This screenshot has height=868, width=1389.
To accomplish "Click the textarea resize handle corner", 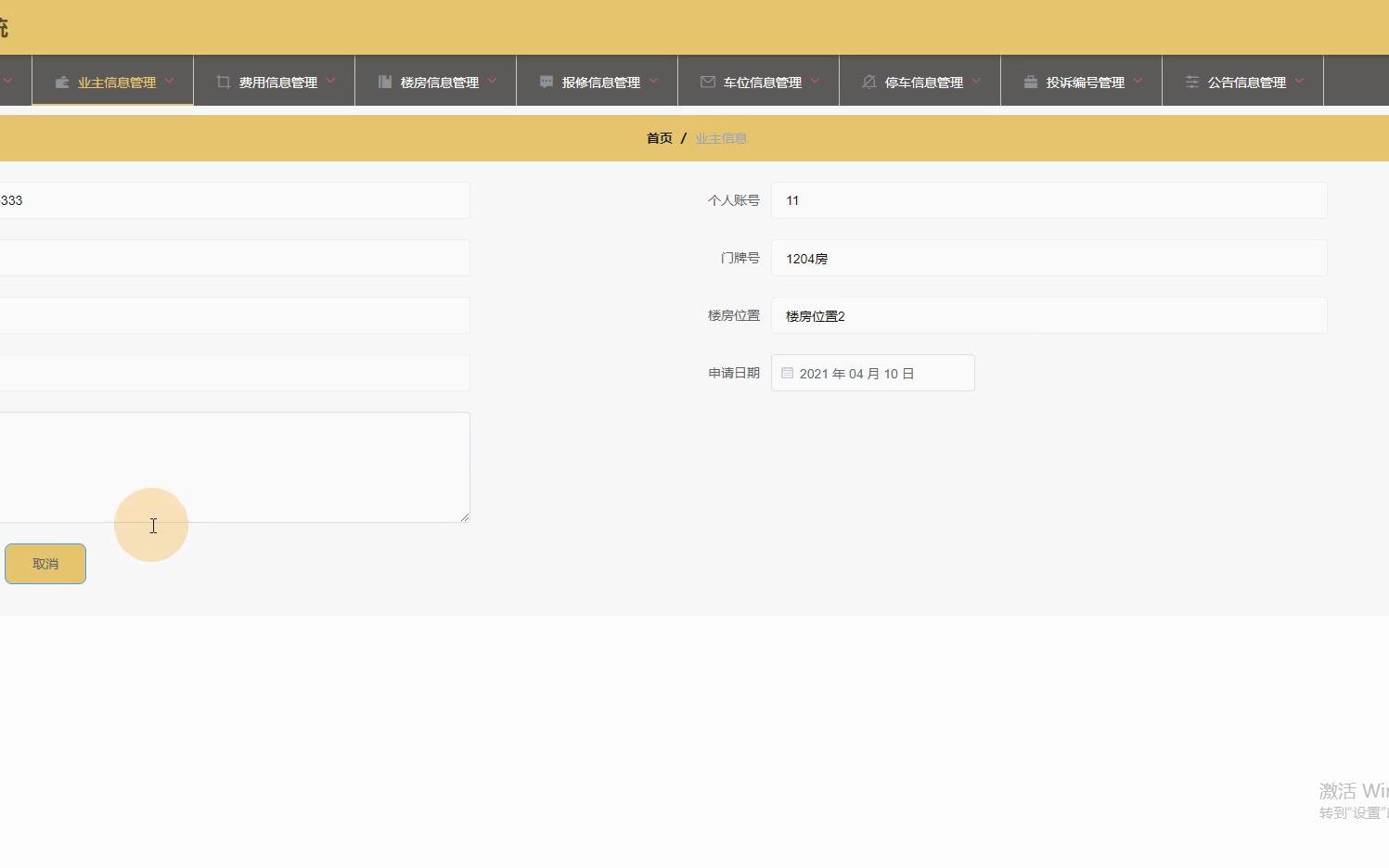I will click(465, 517).
